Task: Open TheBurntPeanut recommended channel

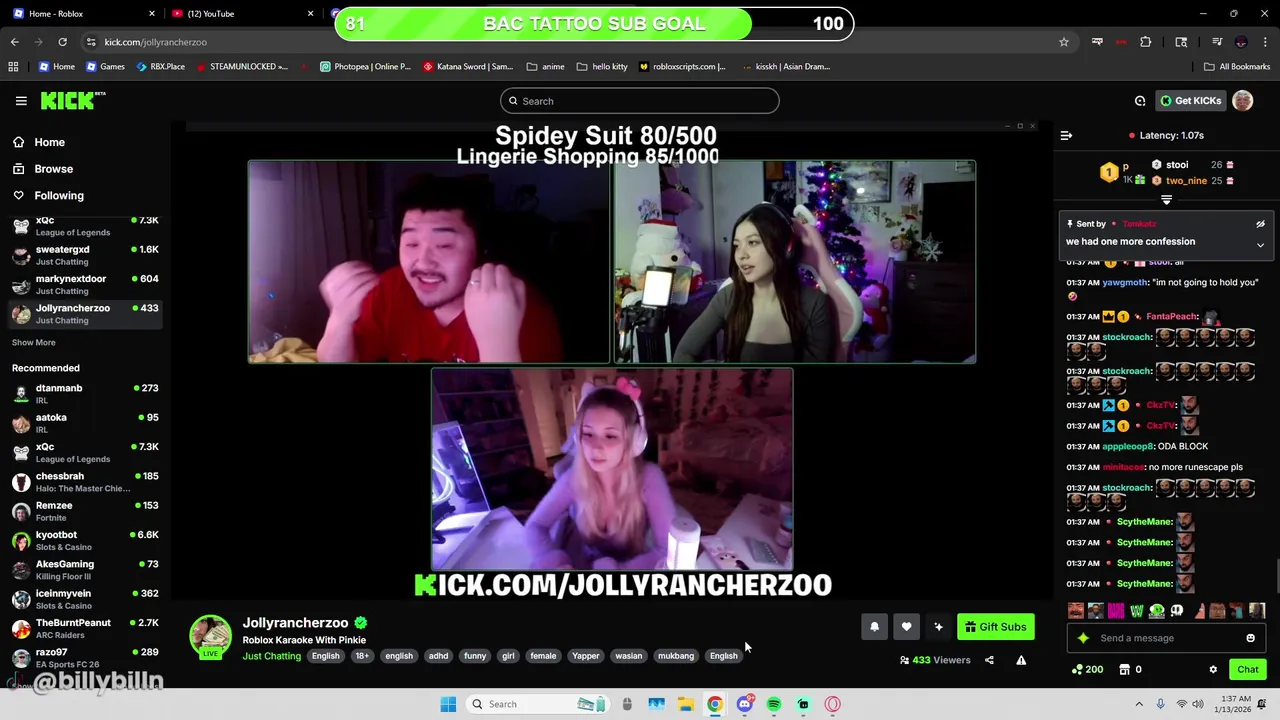Action: 85,628
